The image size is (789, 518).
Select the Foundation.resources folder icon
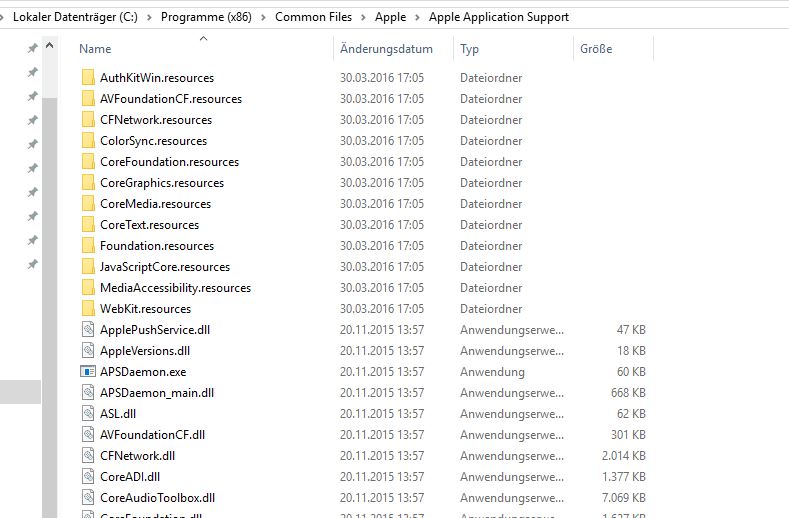pyautogui.click(x=88, y=246)
